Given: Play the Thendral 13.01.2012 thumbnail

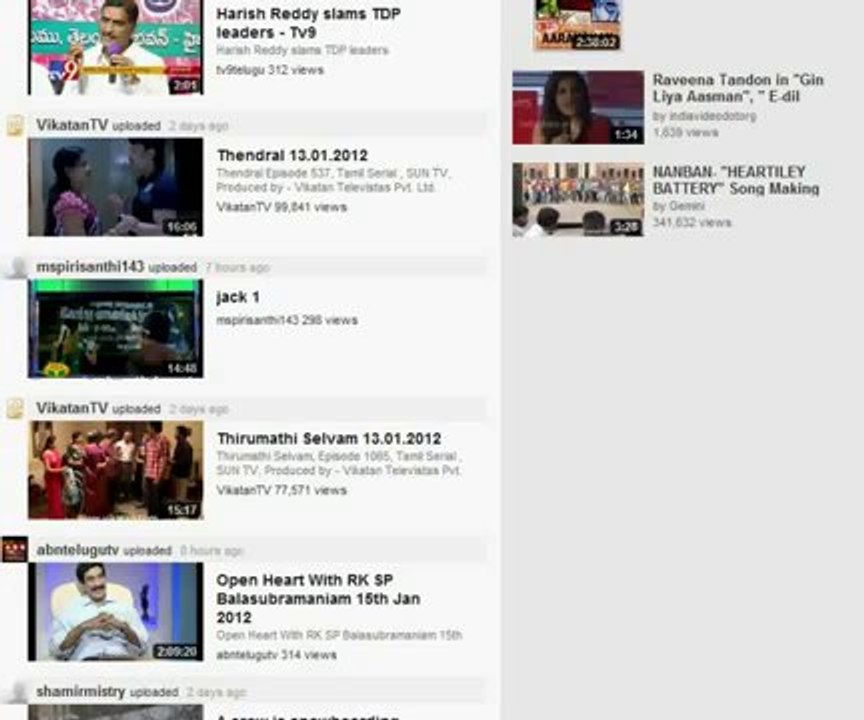Looking at the screenshot, I should [x=116, y=187].
